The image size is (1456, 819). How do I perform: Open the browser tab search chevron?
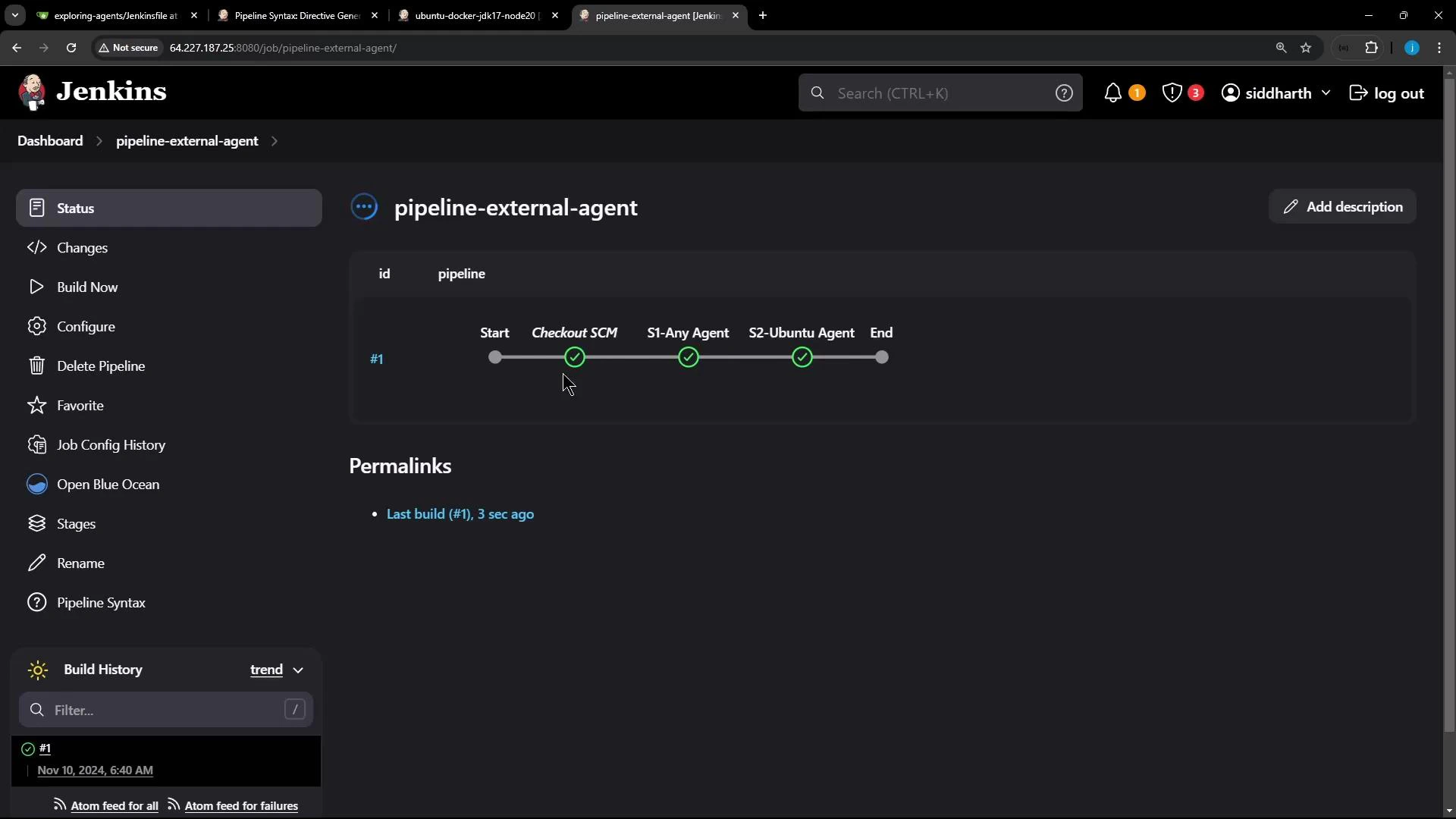[x=14, y=15]
